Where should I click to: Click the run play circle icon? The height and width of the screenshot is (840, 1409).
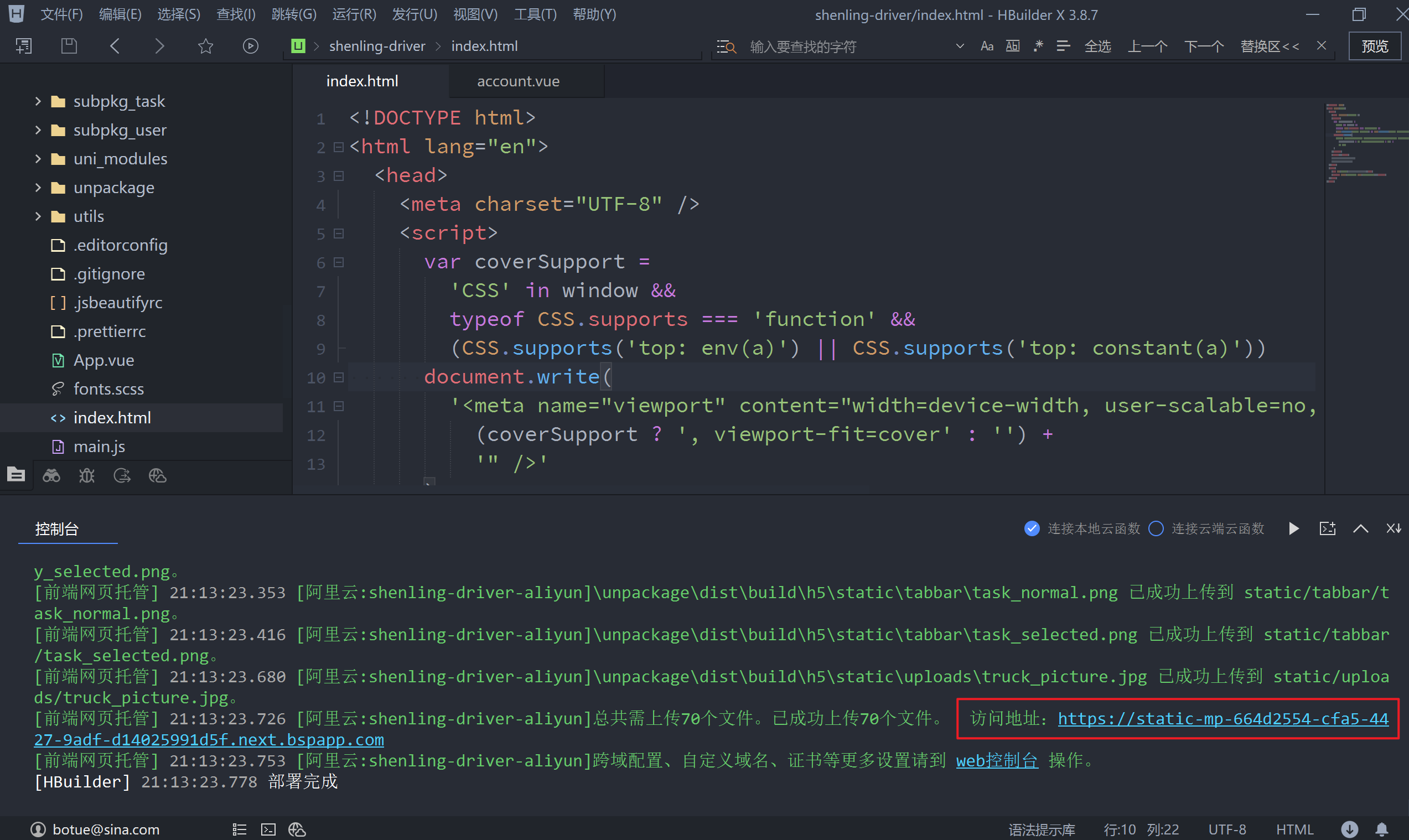(250, 46)
